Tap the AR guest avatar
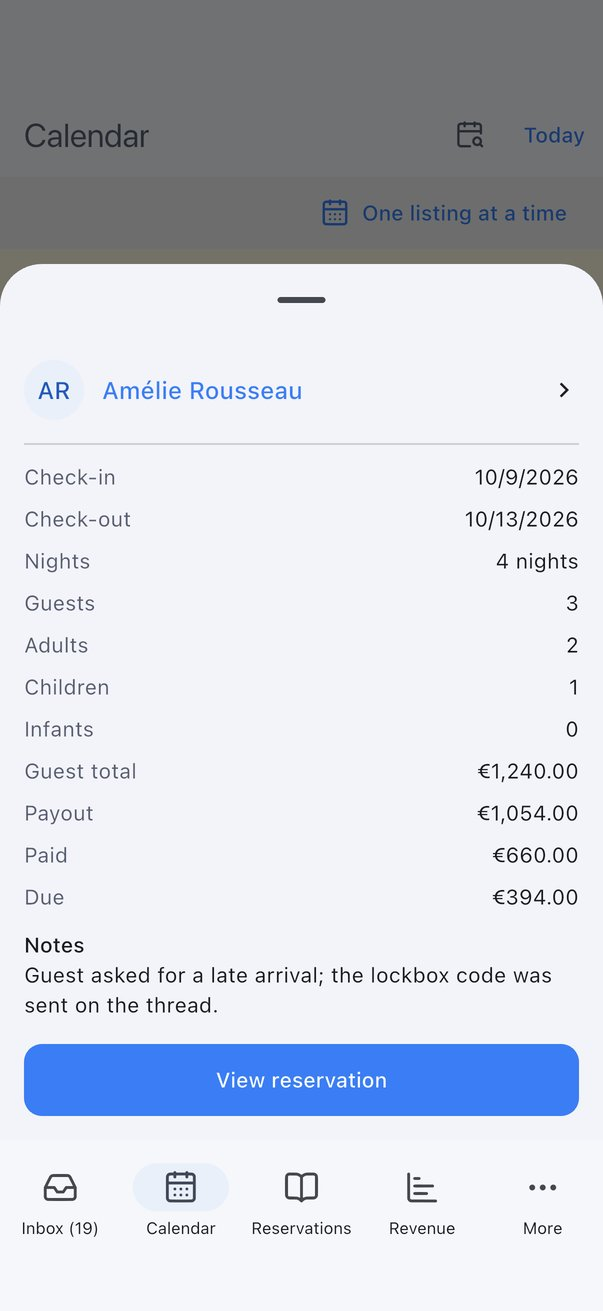 coord(54,390)
